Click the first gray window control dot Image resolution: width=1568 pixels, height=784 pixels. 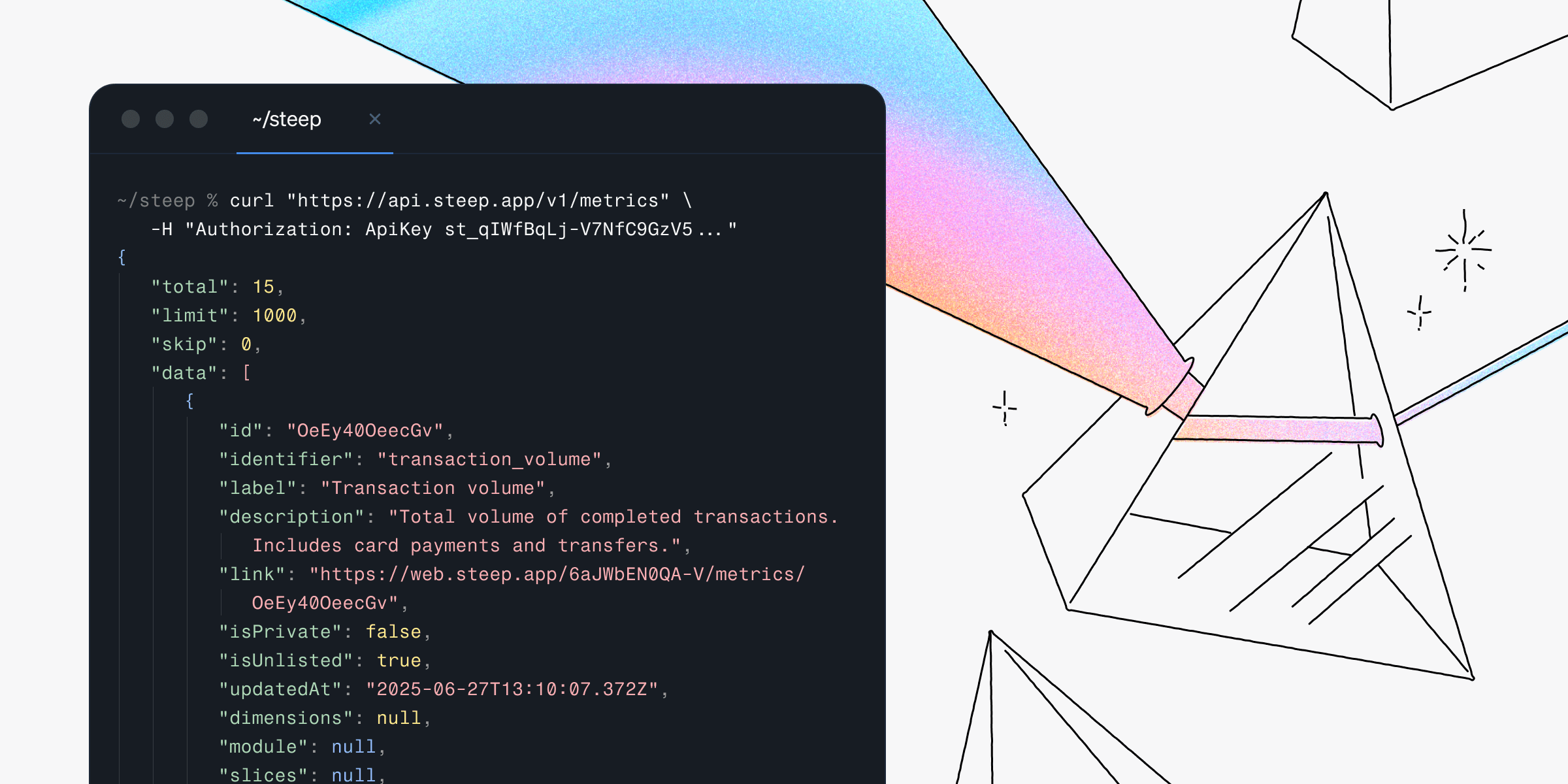point(131,119)
